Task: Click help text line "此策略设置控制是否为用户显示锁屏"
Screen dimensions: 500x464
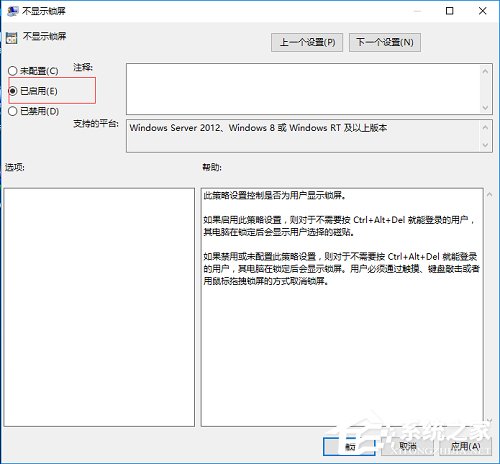Action: point(274,195)
